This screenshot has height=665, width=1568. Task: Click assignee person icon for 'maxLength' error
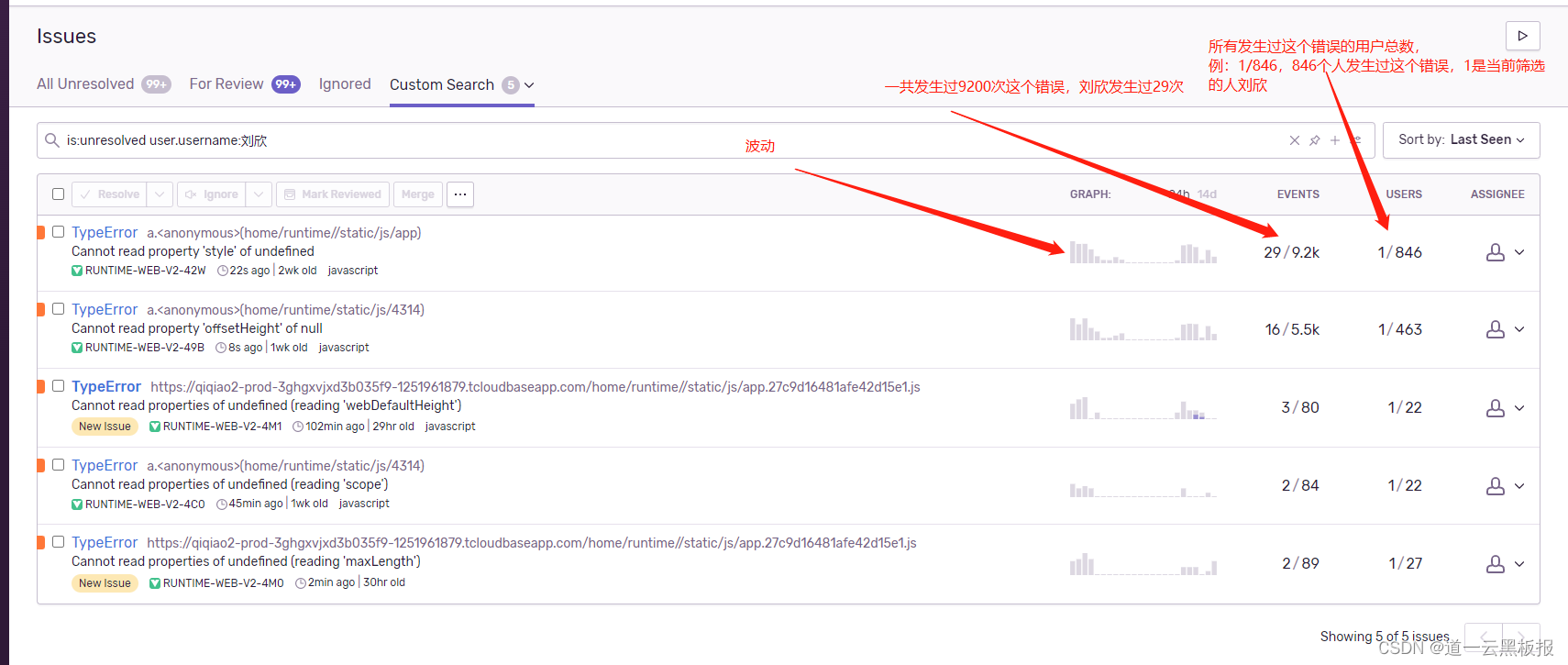pyautogui.click(x=1496, y=563)
